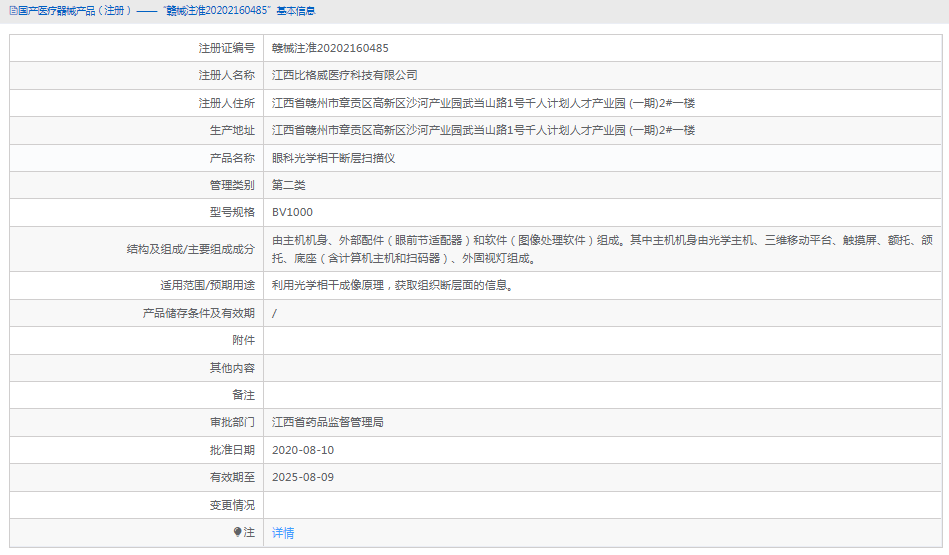Click the structure description starting 由主机机身

pos(602,249)
